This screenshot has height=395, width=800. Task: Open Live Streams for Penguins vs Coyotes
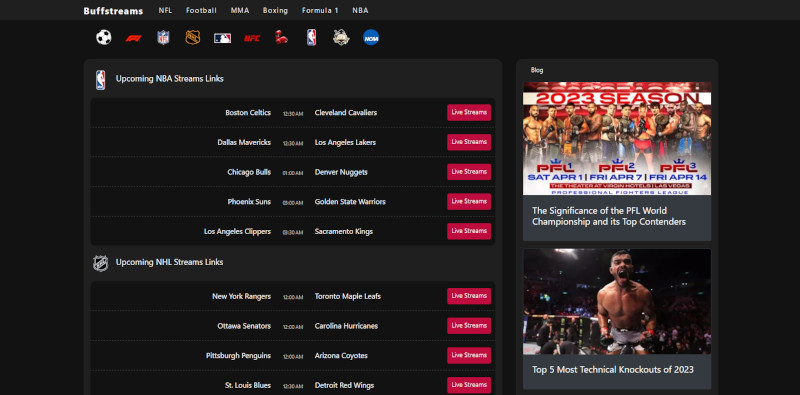pos(469,355)
